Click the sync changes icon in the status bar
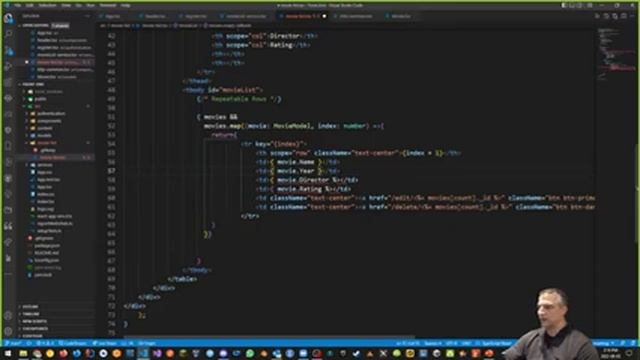This screenshot has width=640, height=360. point(30,343)
